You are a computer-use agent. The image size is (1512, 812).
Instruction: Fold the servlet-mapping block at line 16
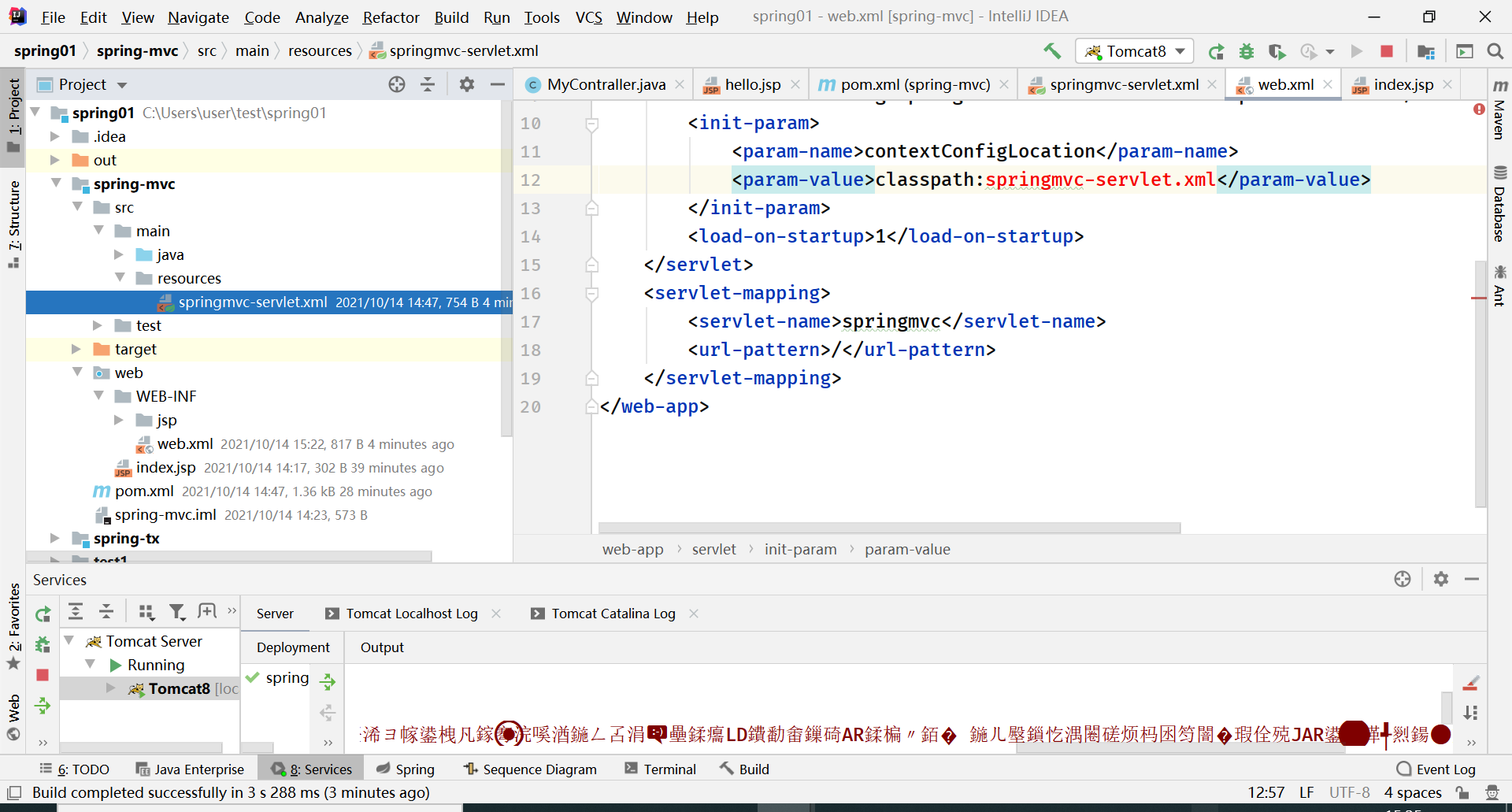pyautogui.click(x=591, y=294)
